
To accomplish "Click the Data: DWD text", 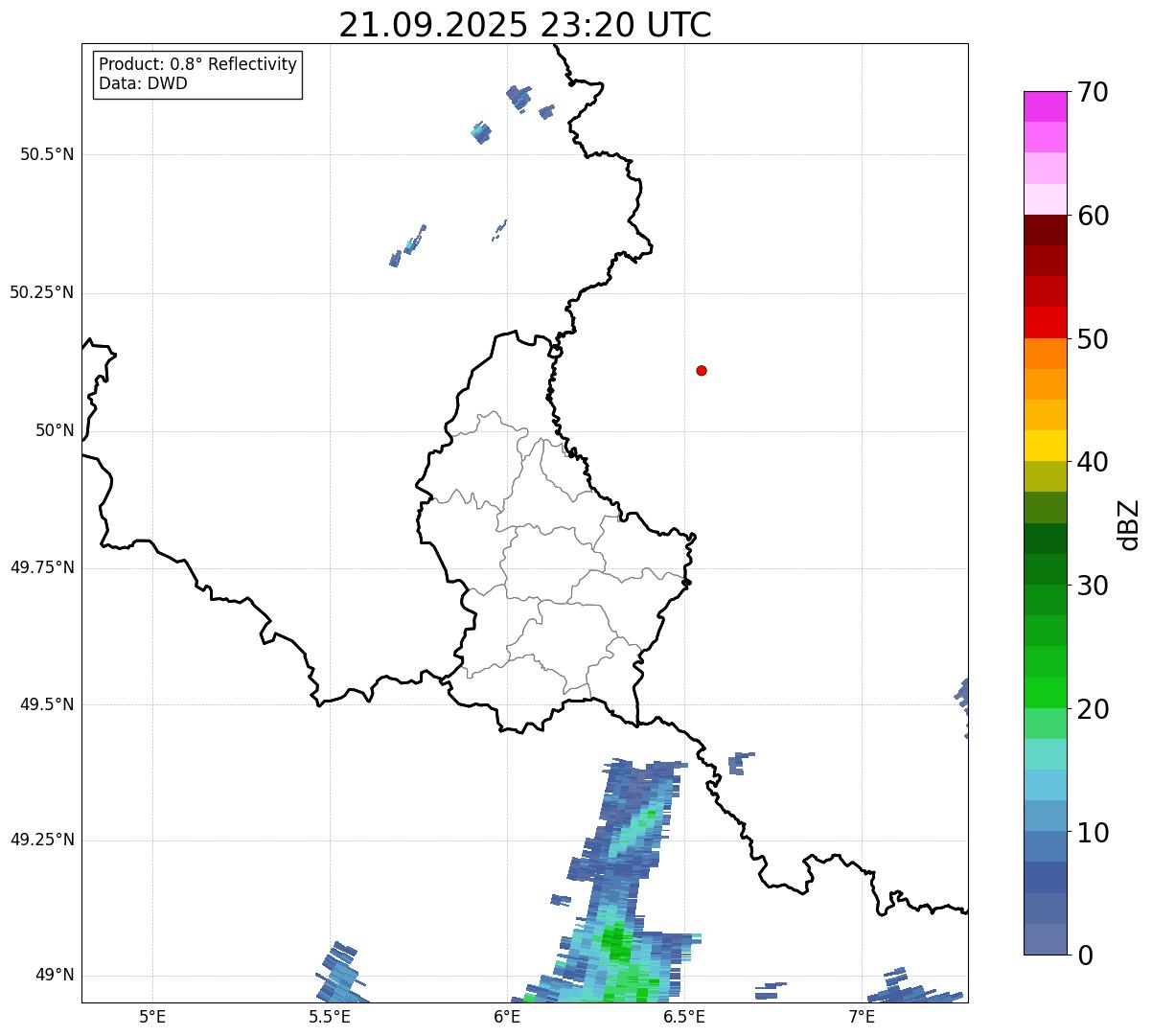I will point(143,83).
